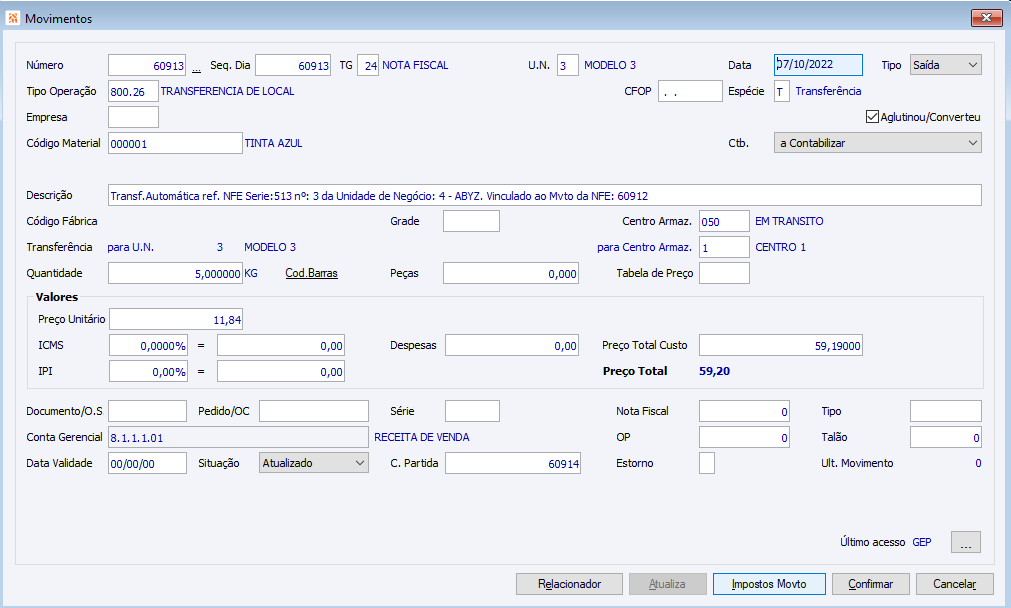Toggle the Aglutinou/Converteu checkbox
This screenshot has width=1011, height=608.
click(872, 117)
